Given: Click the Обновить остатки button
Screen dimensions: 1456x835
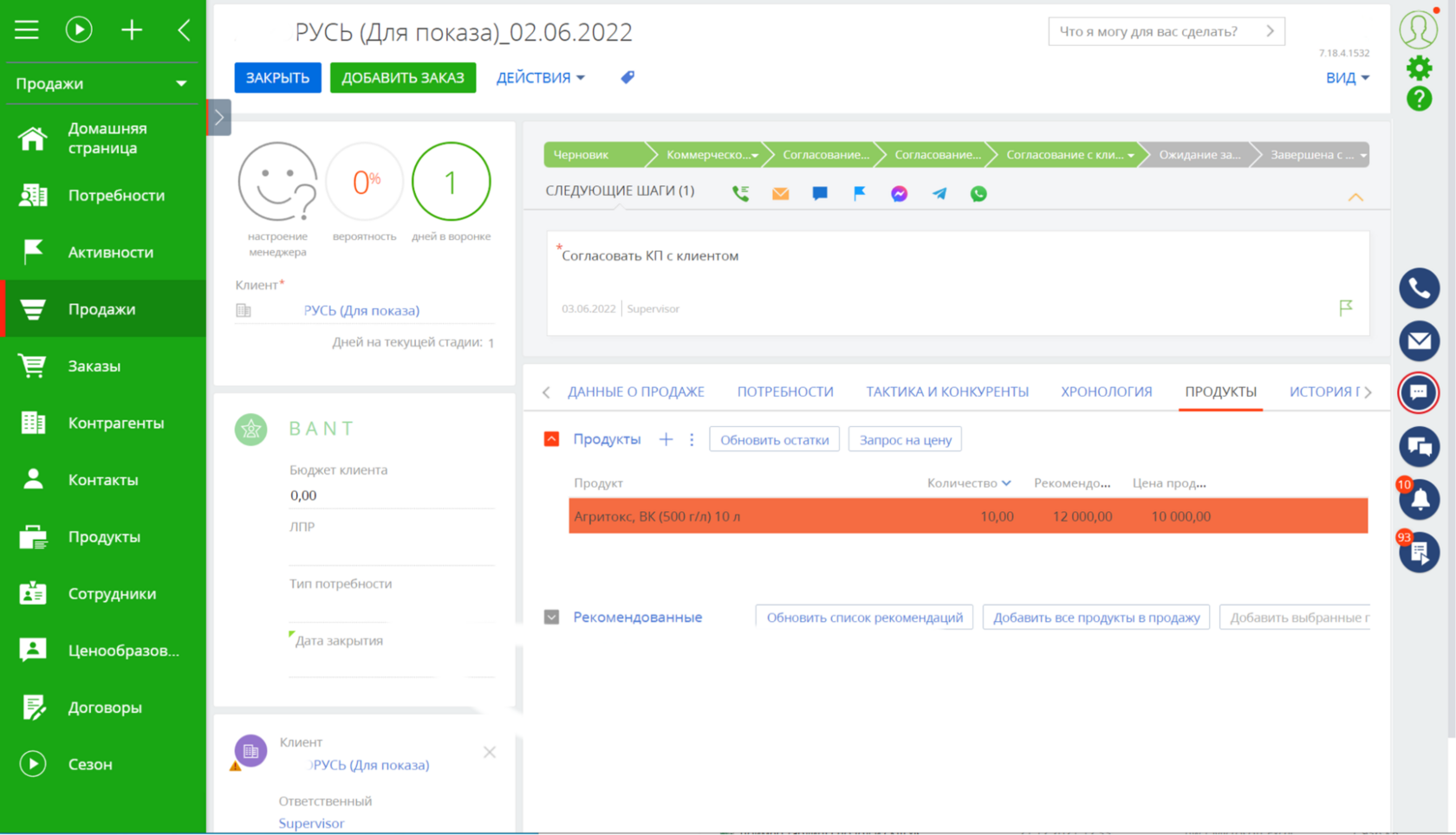Looking at the screenshot, I should click(774, 439).
